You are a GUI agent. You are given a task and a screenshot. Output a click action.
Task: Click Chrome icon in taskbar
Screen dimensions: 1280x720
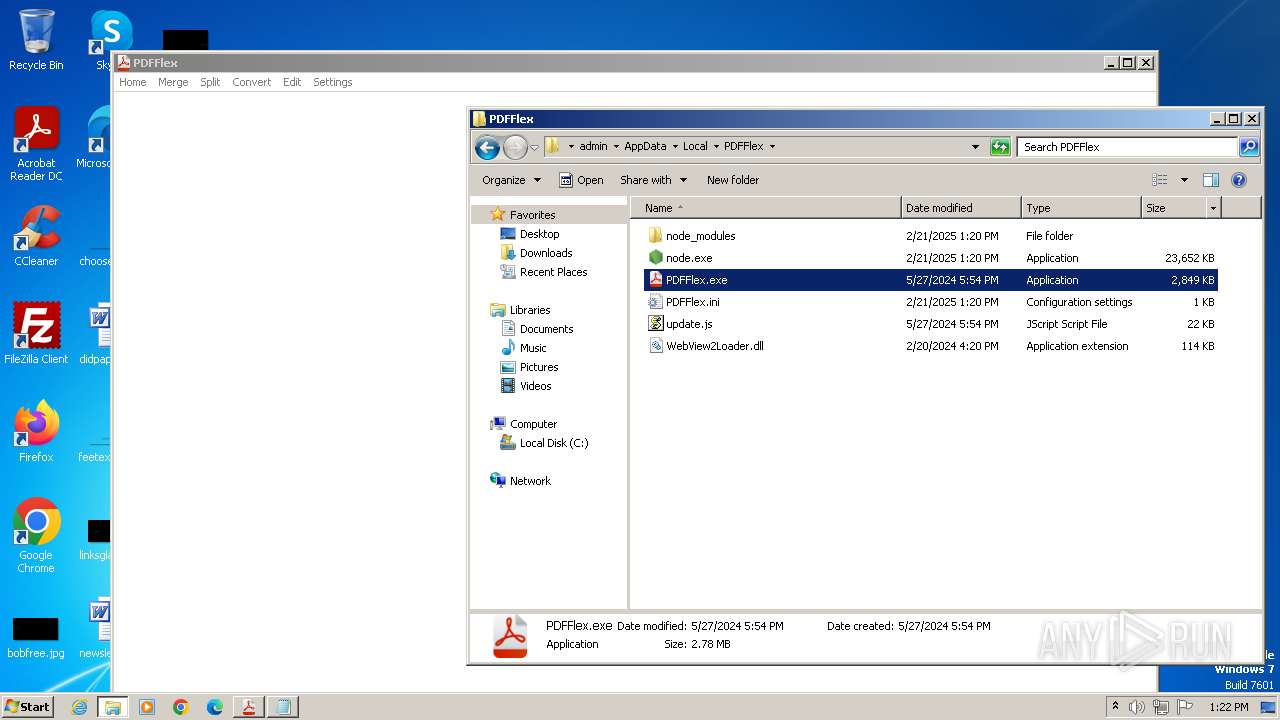(x=181, y=707)
